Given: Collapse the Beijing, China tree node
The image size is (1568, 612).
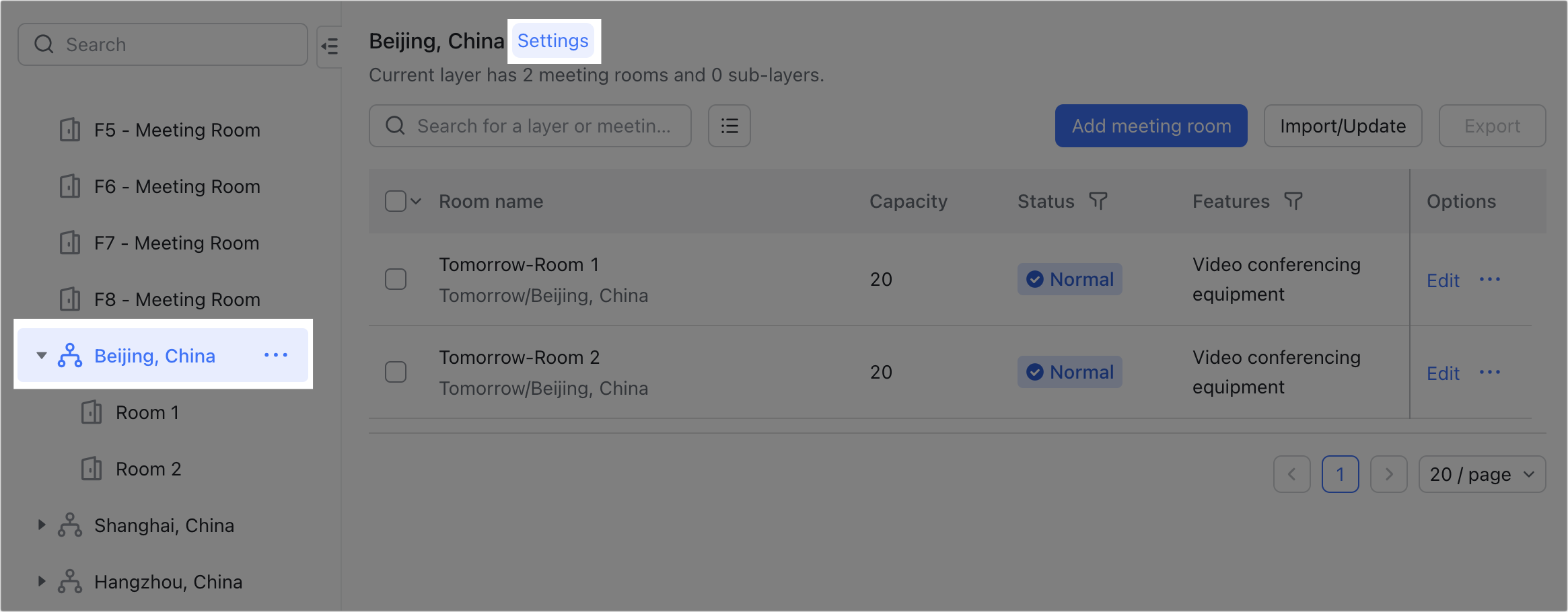Looking at the screenshot, I should 42,355.
